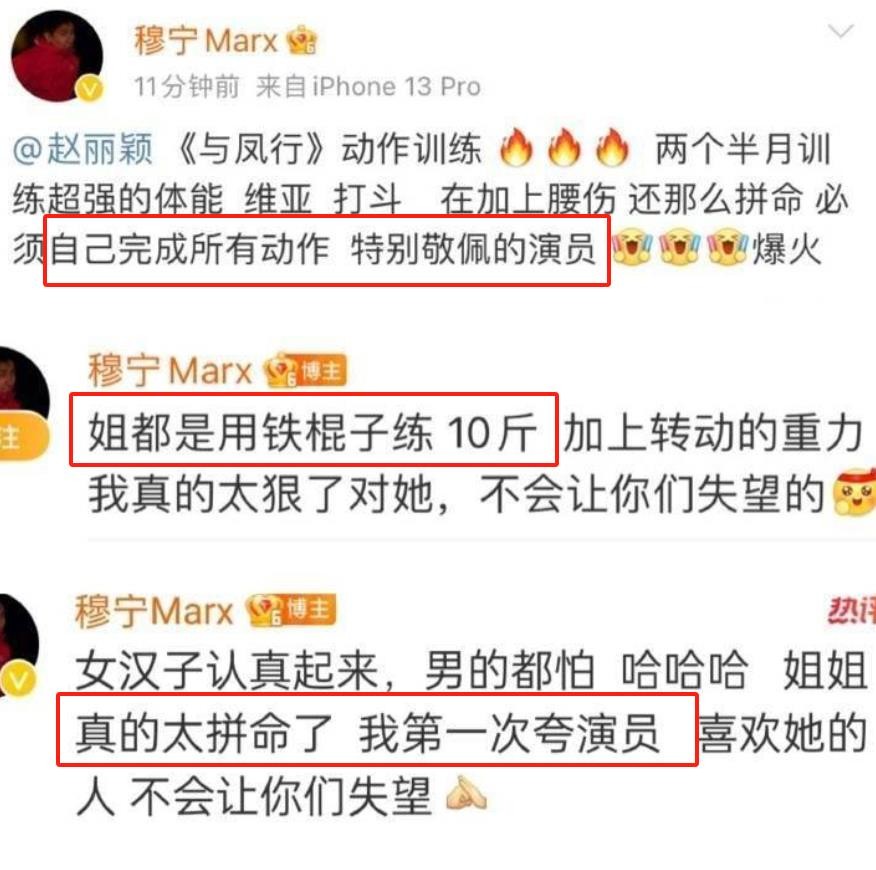
Task: Open the @赵丽颖 mention link
Action: point(83,150)
